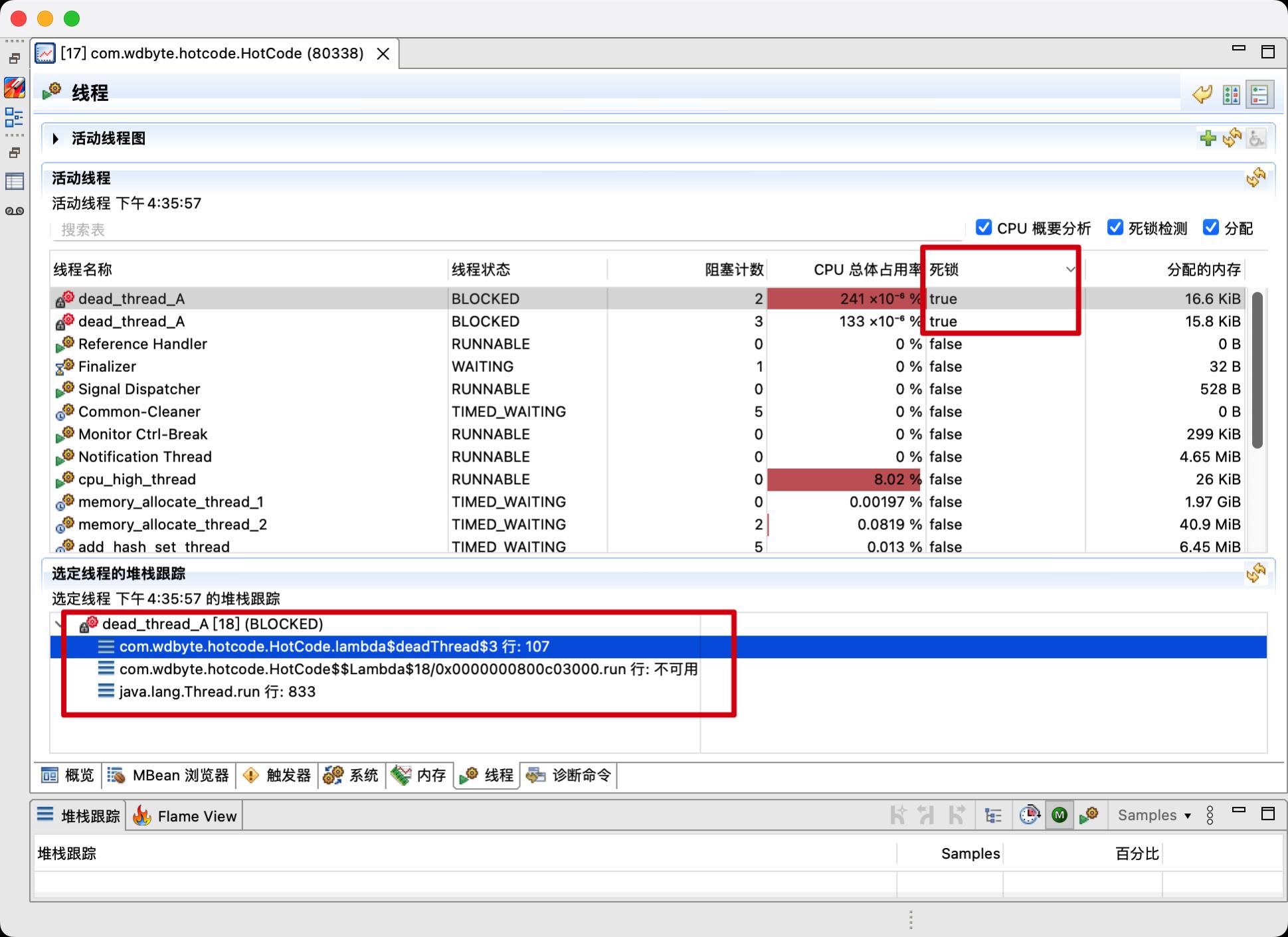Click the yellow back arrow icon
This screenshot has height=937, width=1288.
click(x=1202, y=94)
